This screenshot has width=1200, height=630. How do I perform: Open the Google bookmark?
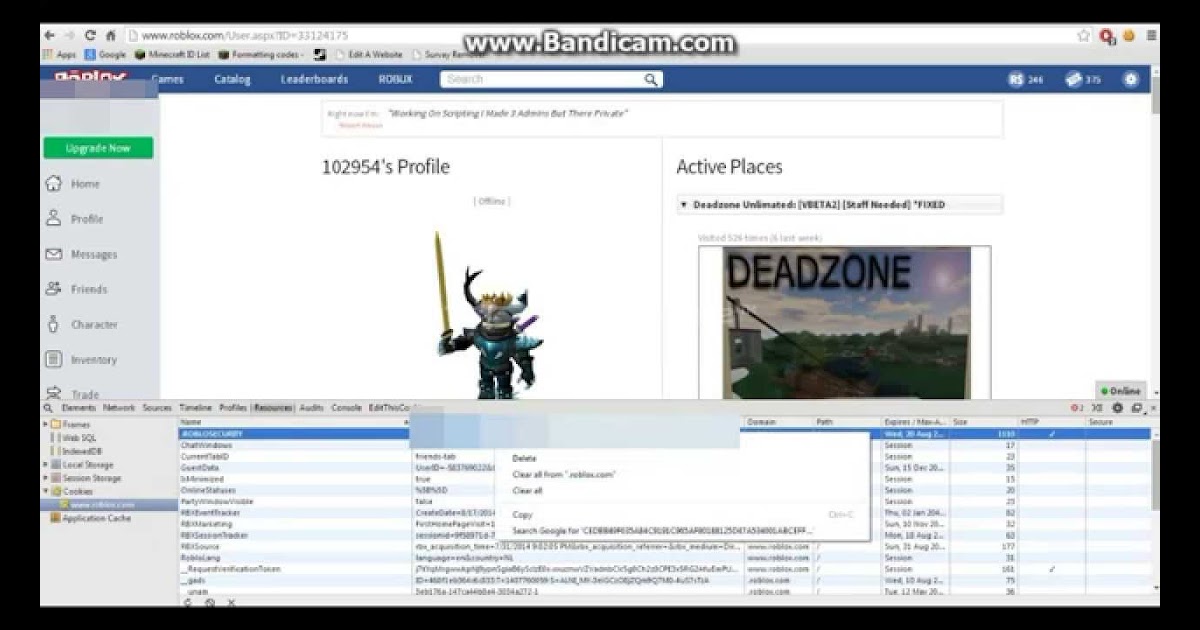106,55
